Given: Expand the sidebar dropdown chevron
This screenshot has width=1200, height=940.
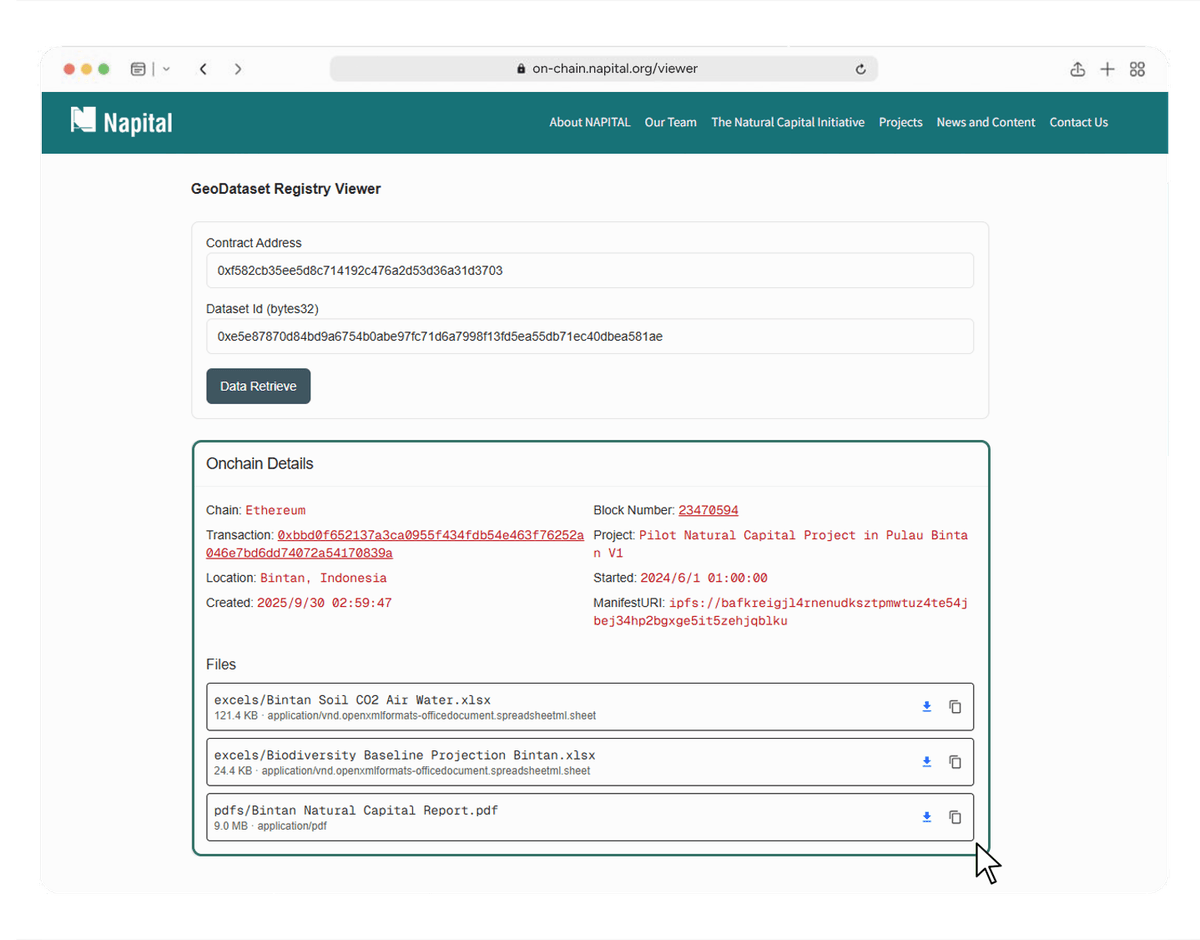Looking at the screenshot, I should tap(166, 69).
